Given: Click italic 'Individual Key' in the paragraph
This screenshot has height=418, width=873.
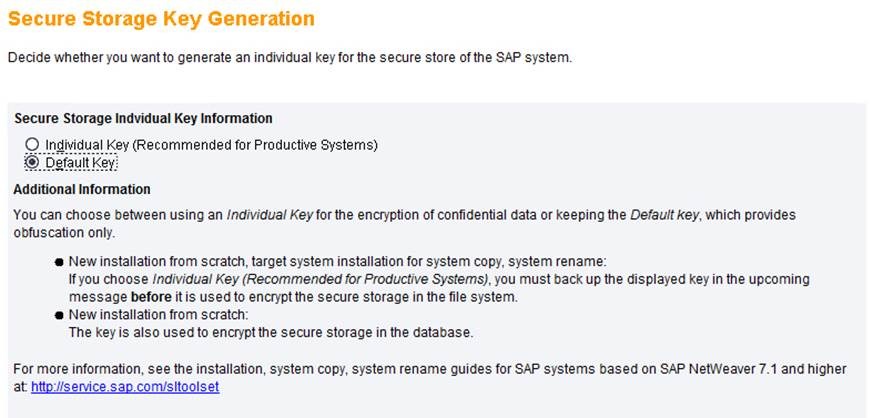Looking at the screenshot, I should (269, 215).
